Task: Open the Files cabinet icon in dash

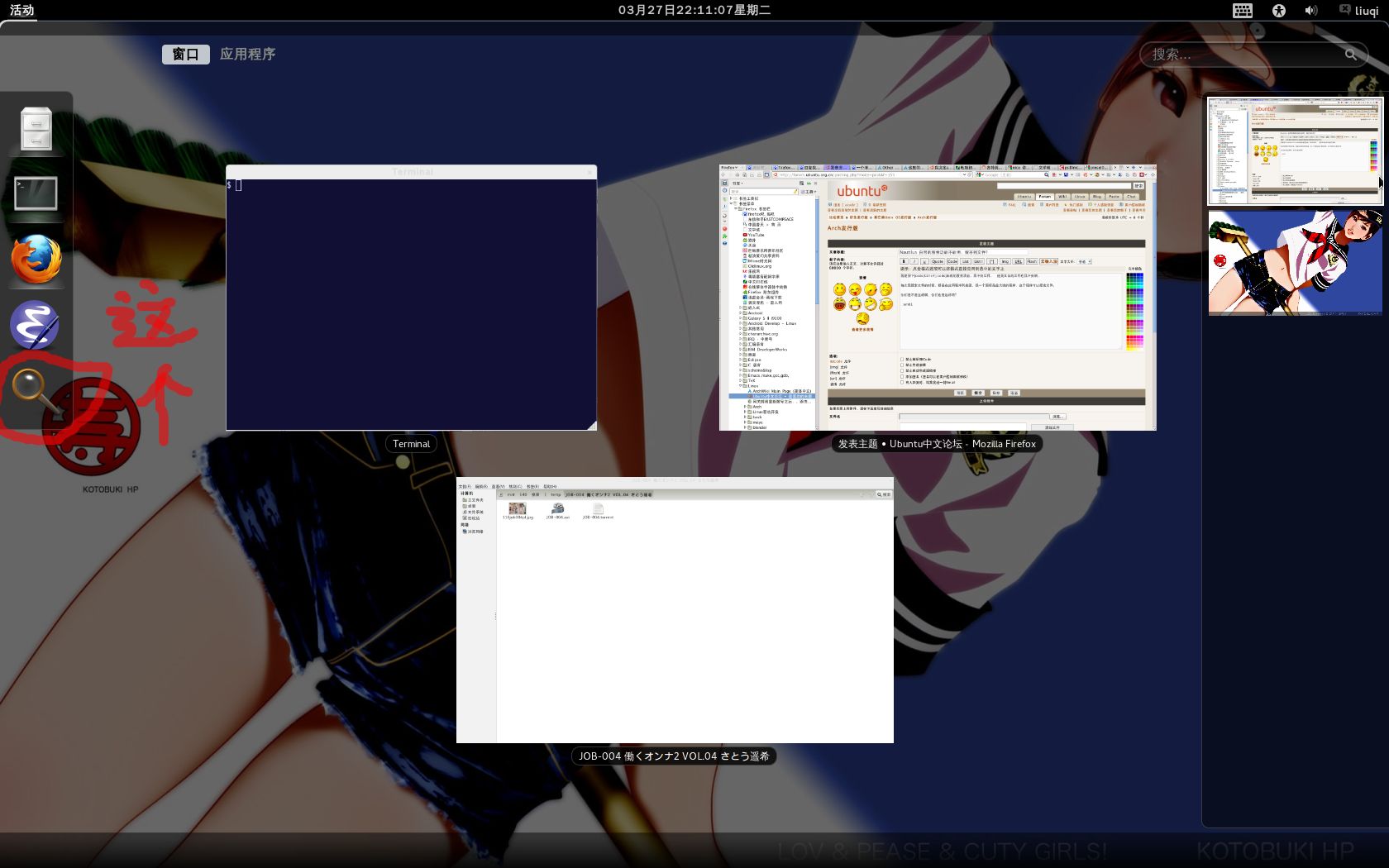Action: 36,130
